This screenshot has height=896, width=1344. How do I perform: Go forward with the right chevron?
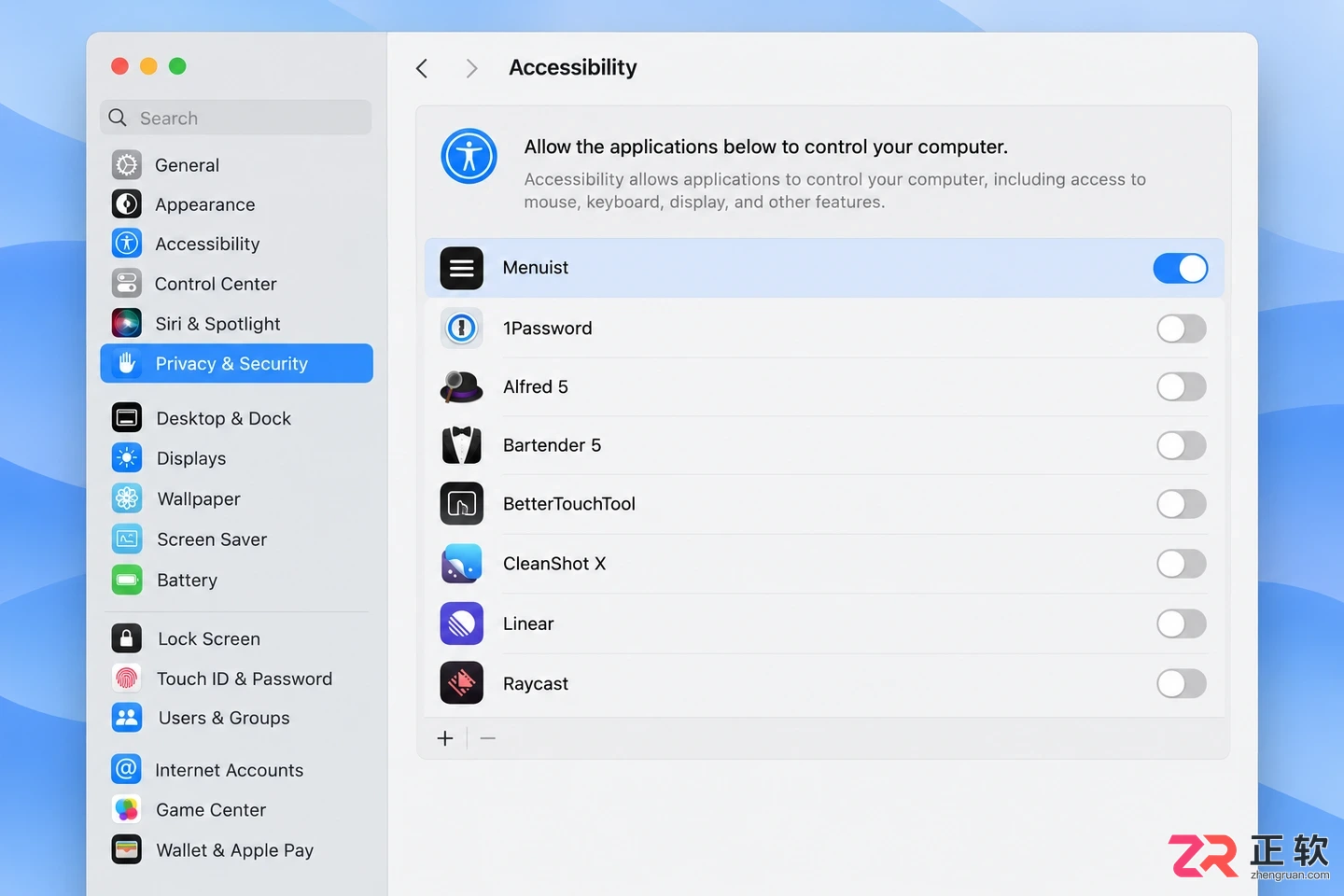pos(471,68)
